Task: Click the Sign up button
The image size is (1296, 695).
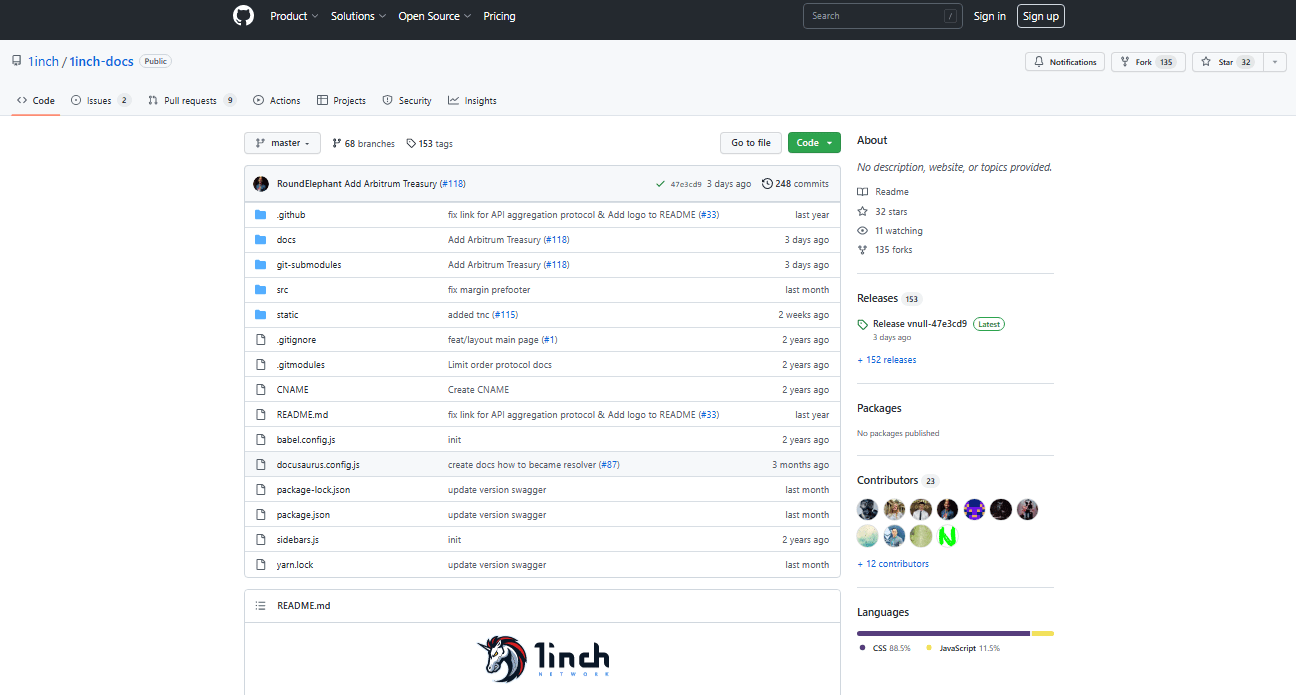Action: coord(1040,16)
